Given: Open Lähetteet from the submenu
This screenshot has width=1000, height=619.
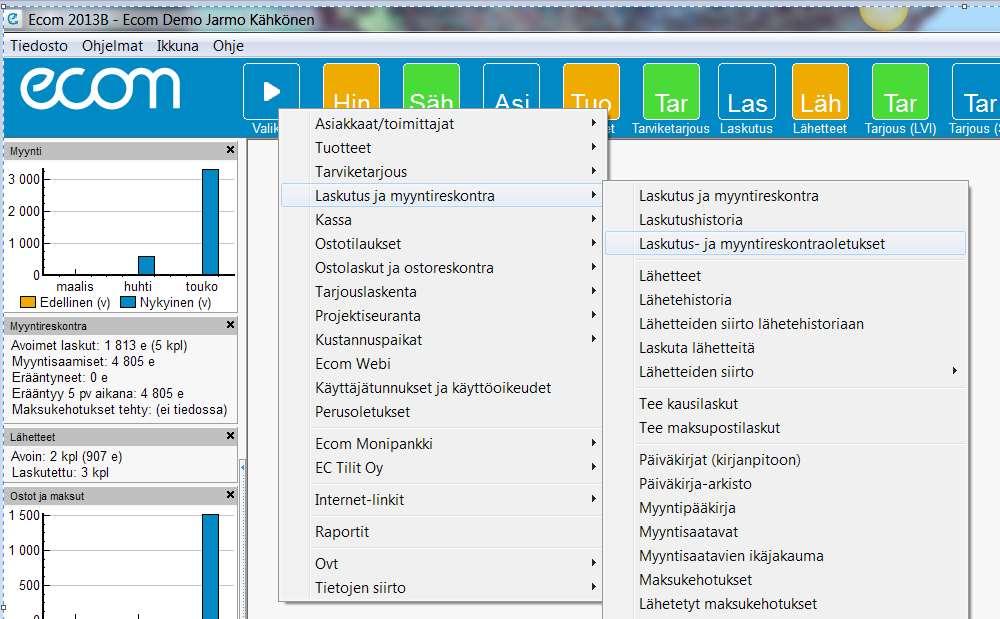Looking at the screenshot, I should [x=786, y=276].
